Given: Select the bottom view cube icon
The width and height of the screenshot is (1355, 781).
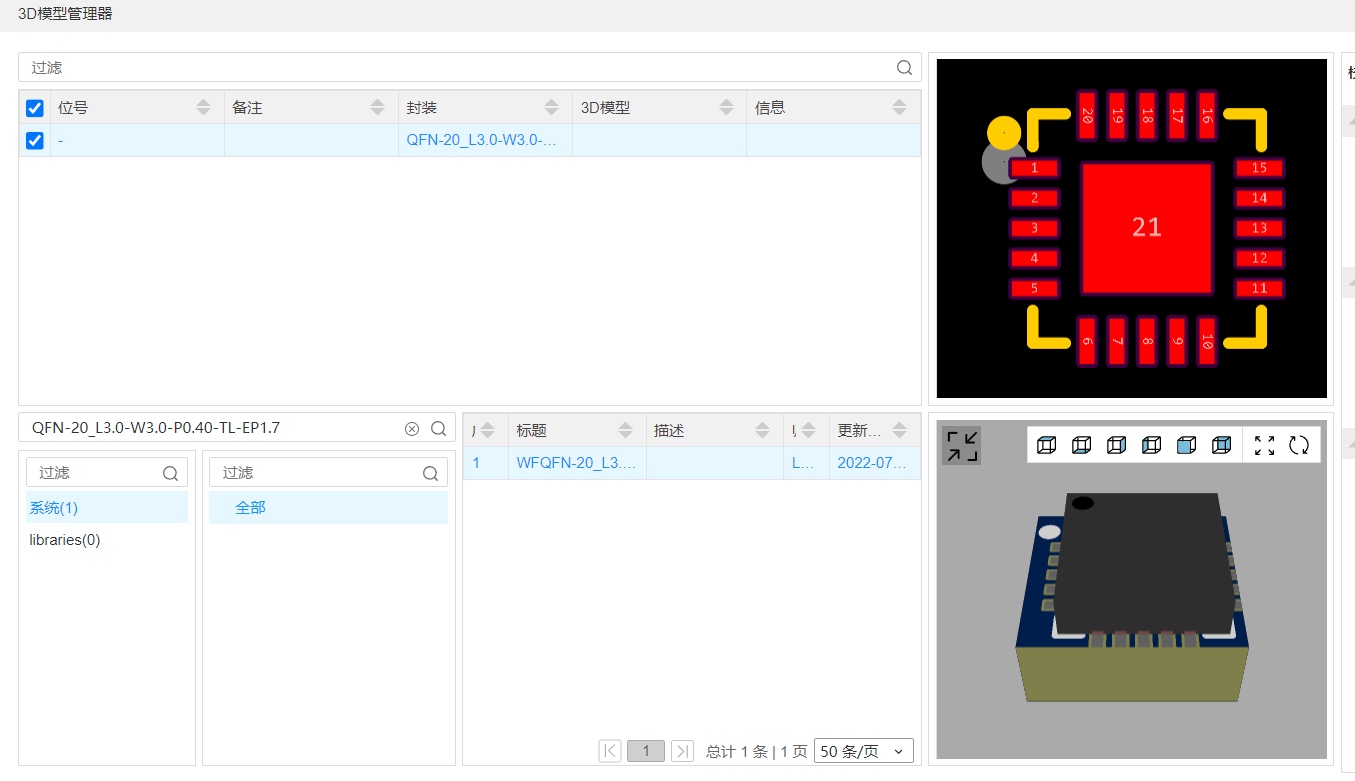Looking at the screenshot, I should pos(1081,445).
